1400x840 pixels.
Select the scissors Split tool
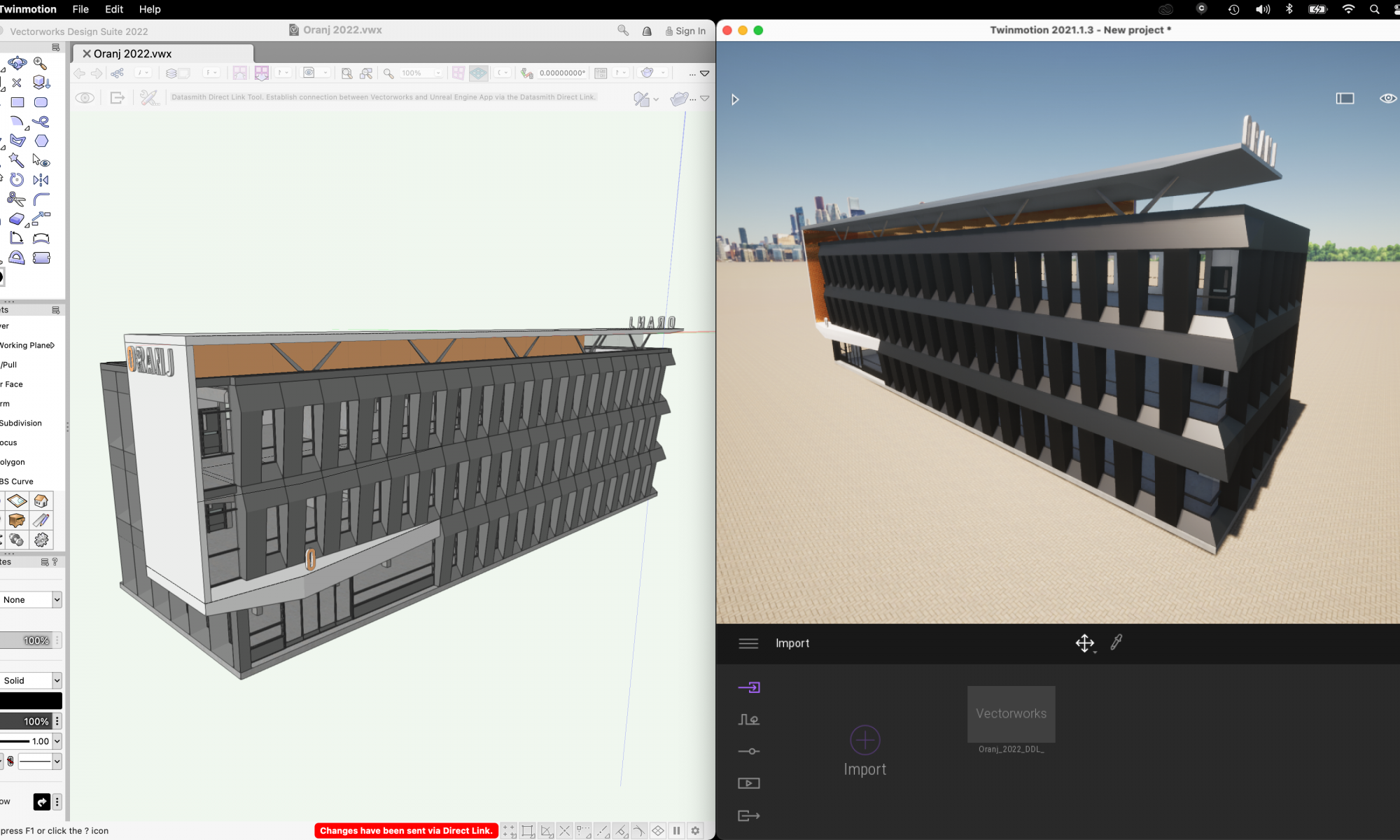(x=16, y=199)
